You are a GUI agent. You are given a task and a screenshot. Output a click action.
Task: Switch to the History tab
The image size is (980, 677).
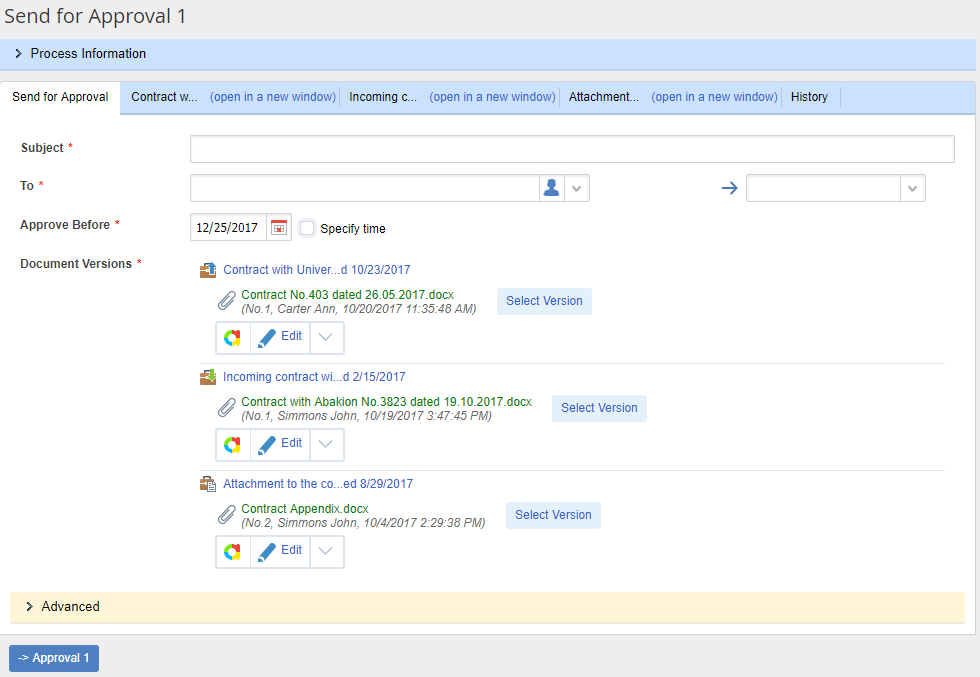809,97
